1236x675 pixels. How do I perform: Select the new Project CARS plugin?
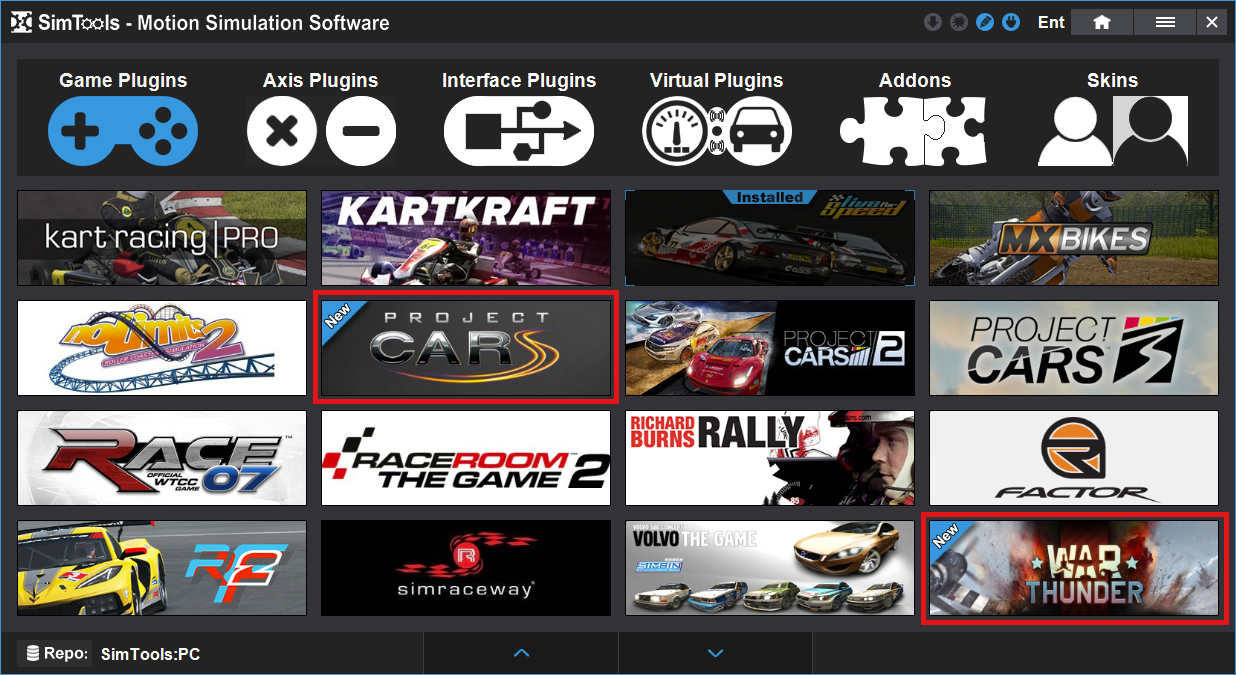(466, 348)
